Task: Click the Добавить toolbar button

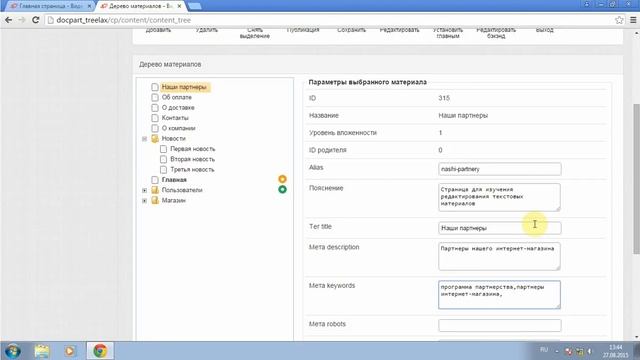Action: pos(158,30)
